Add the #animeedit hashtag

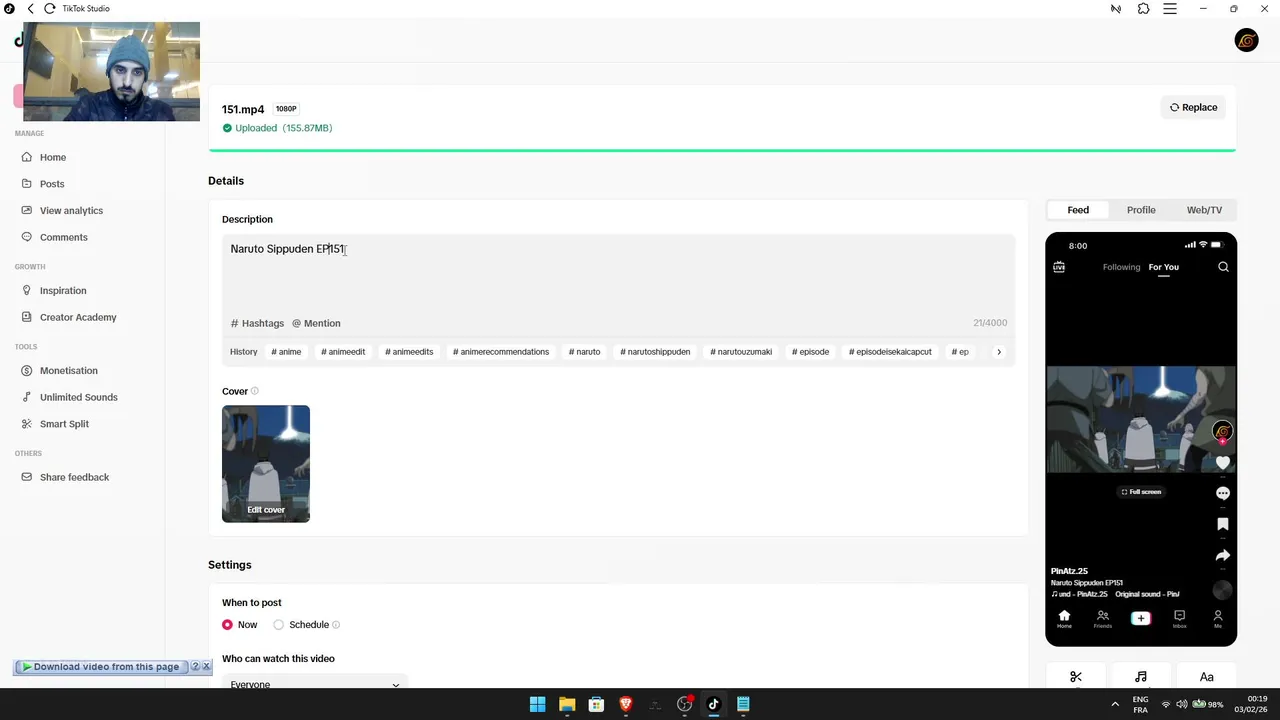pyautogui.click(x=343, y=352)
